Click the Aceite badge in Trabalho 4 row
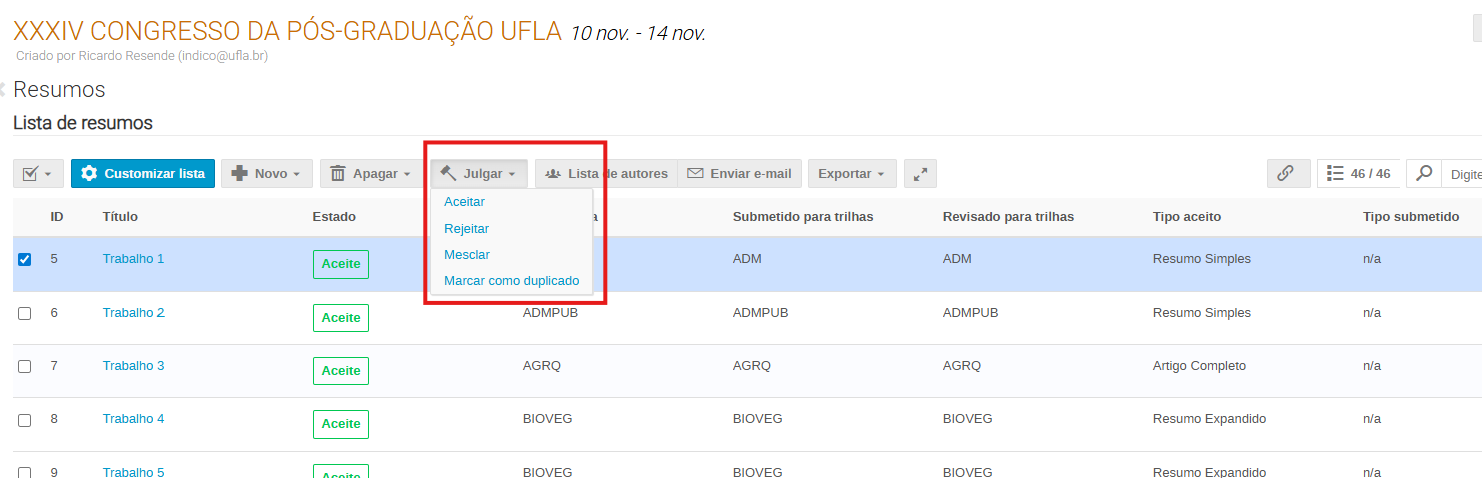Viewport: 1482px width, 478px height. coord(341,424)
